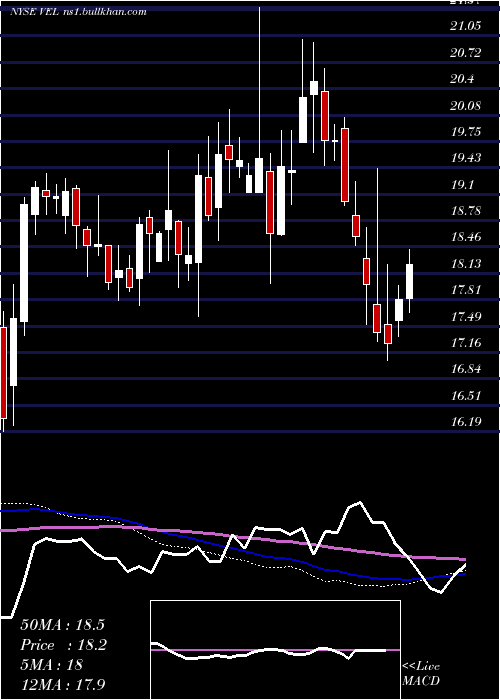
Task: Click the 19.75 price axis label
Action: 466,132
